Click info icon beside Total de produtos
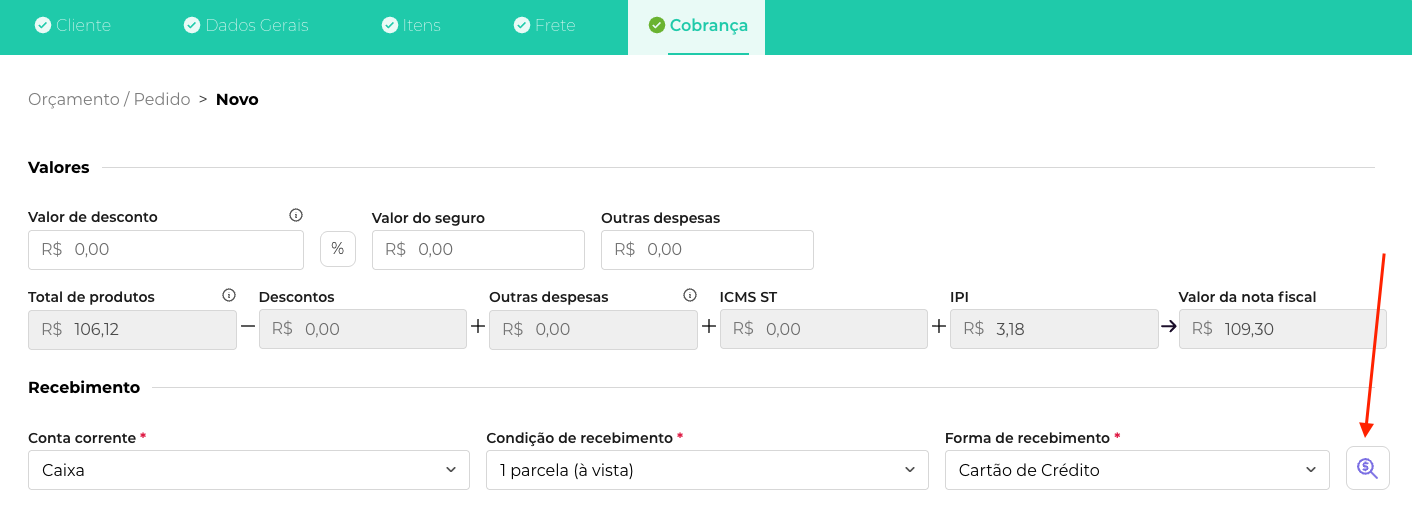 click(x=229, y=295)
